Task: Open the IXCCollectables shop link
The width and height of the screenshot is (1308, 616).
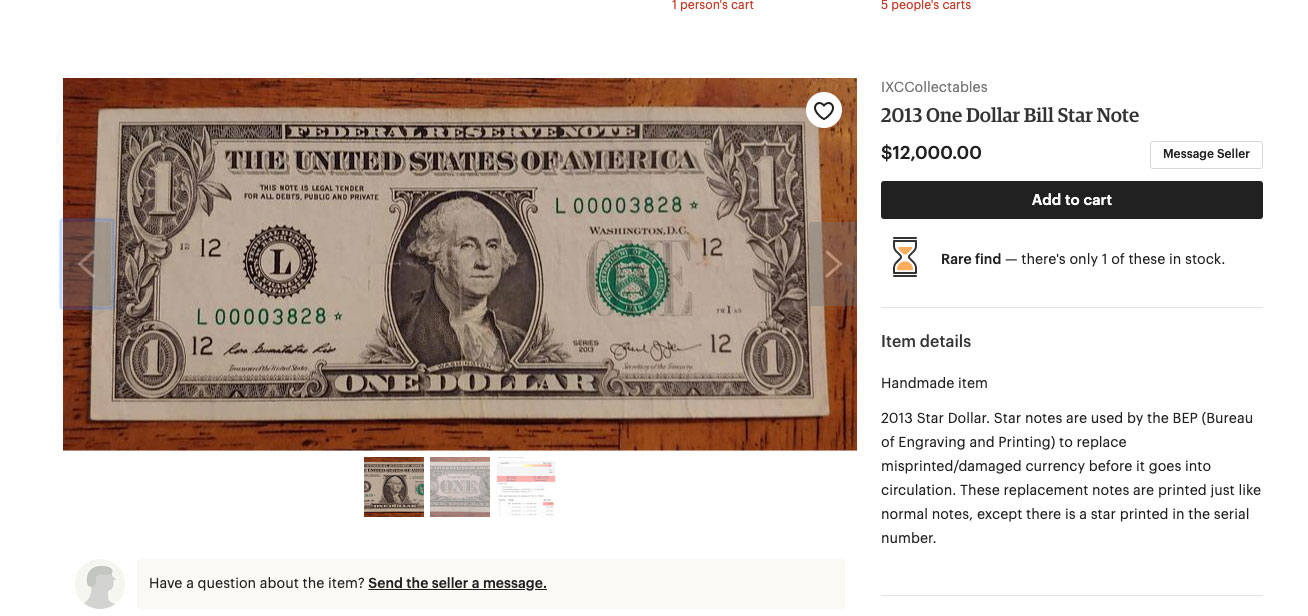Action: (934, 87)
